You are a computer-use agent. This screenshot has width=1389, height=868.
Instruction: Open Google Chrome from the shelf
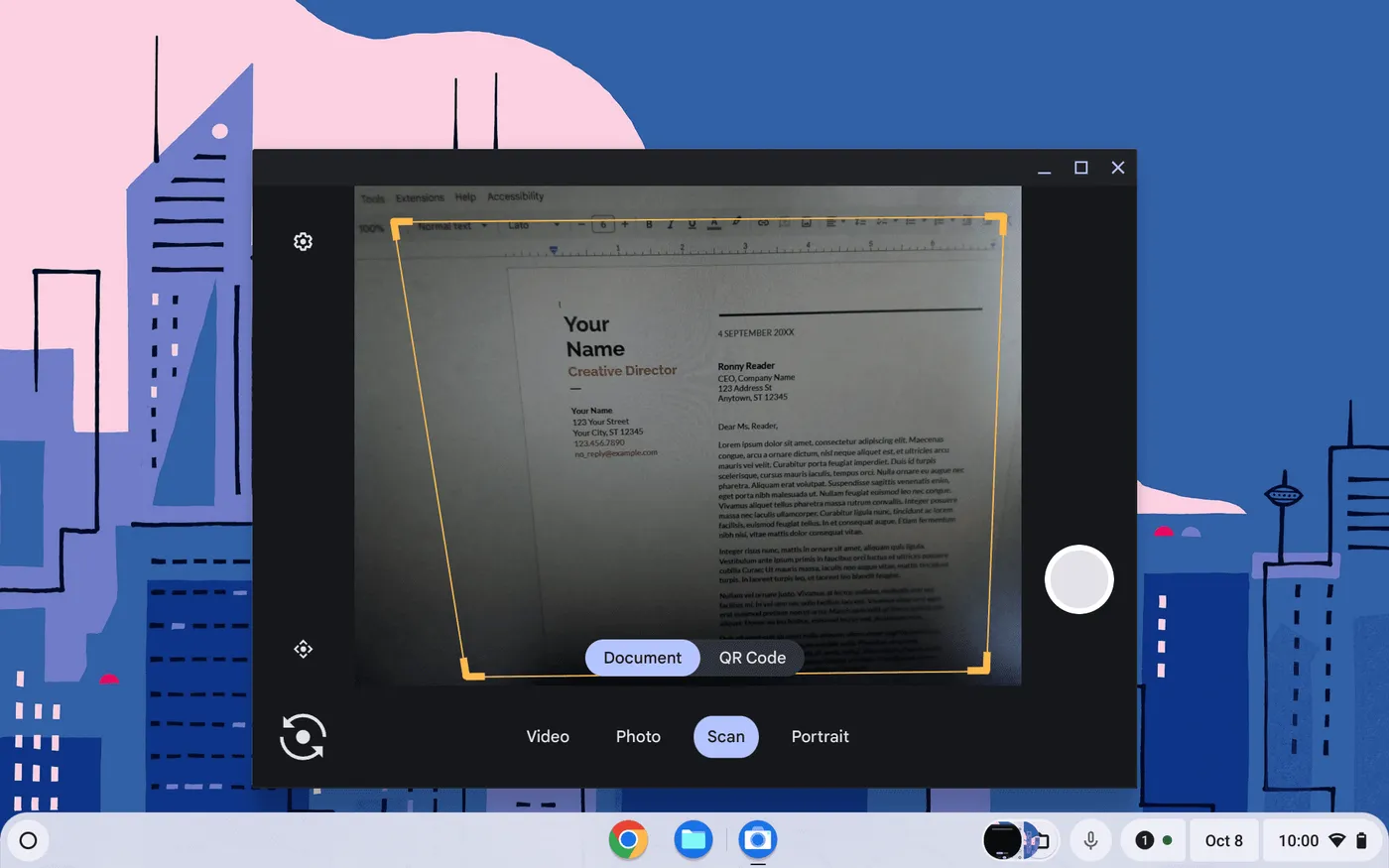pos(628,840)
